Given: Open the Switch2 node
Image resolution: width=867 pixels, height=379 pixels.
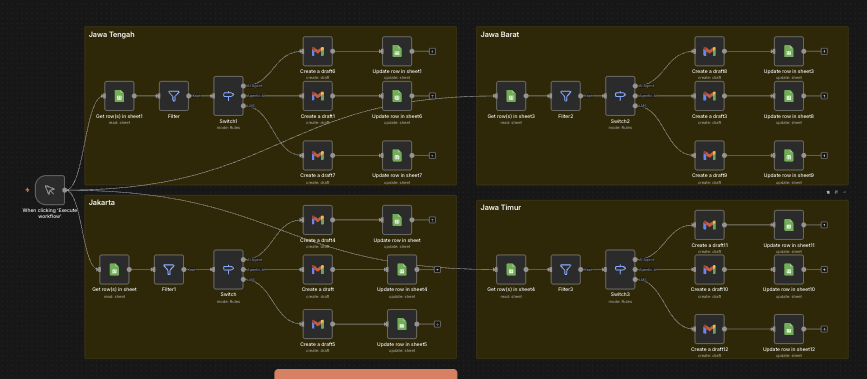Looking at the screenshot, I should [620, 96].
